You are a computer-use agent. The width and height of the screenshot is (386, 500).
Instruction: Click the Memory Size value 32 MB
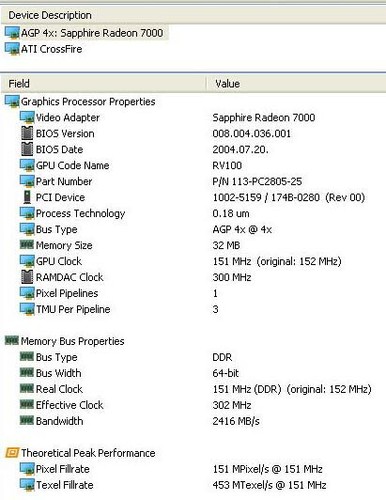[x=226, y=245]
